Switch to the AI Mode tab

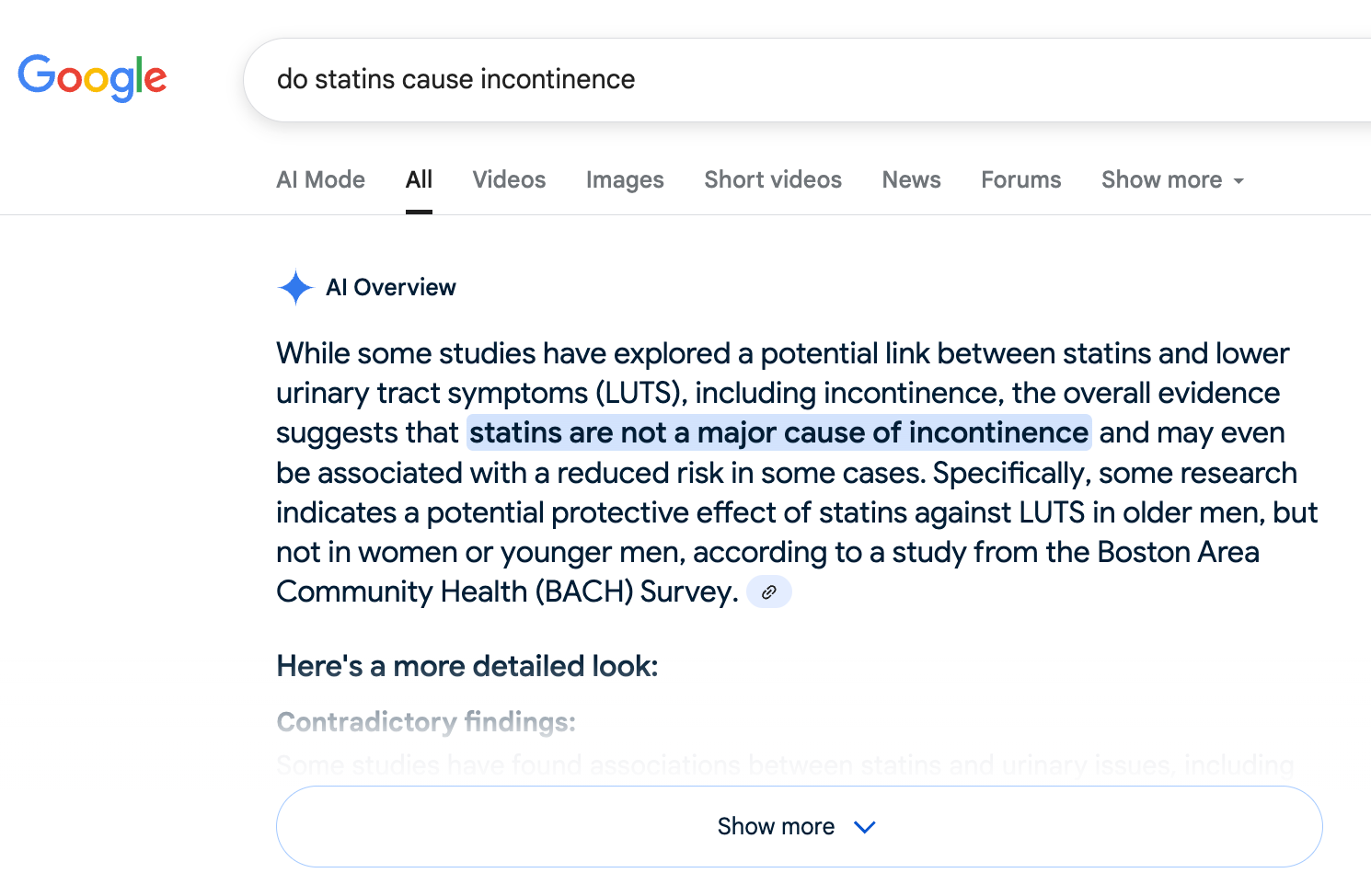coord(320,180)
